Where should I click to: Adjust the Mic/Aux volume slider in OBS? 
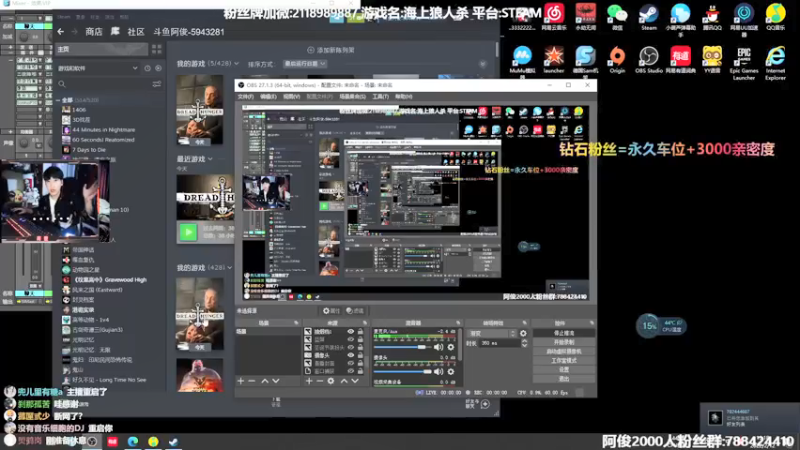[x=402, y=347]
